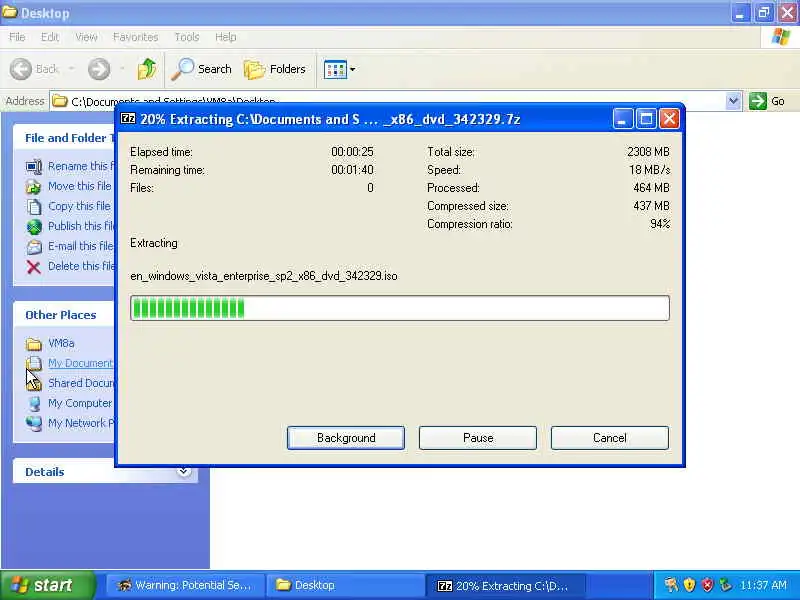The width and height of the screenshot is (800, 600).
Task: Click the Publish this file globe icon
Action: (34, 227)
